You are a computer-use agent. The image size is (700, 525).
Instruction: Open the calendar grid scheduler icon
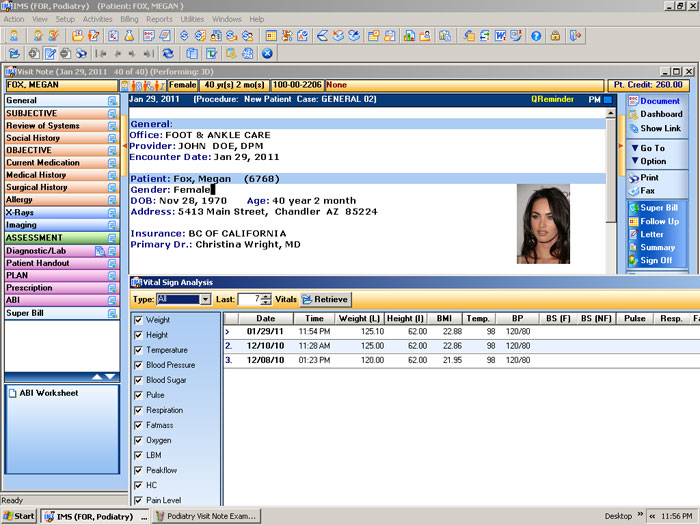[x=271, y=36]
